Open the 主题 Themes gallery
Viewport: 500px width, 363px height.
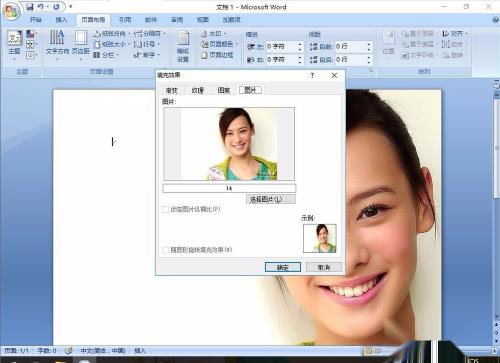14,46
